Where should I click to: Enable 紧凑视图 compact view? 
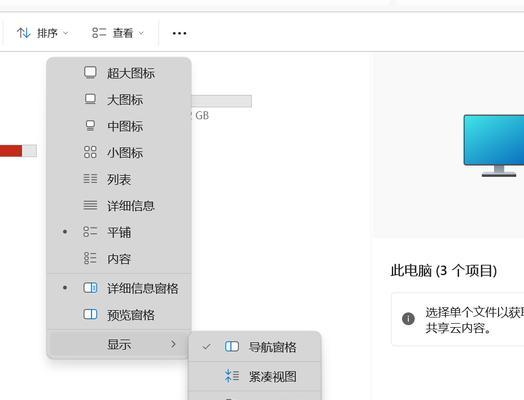[x=255, y=376]
